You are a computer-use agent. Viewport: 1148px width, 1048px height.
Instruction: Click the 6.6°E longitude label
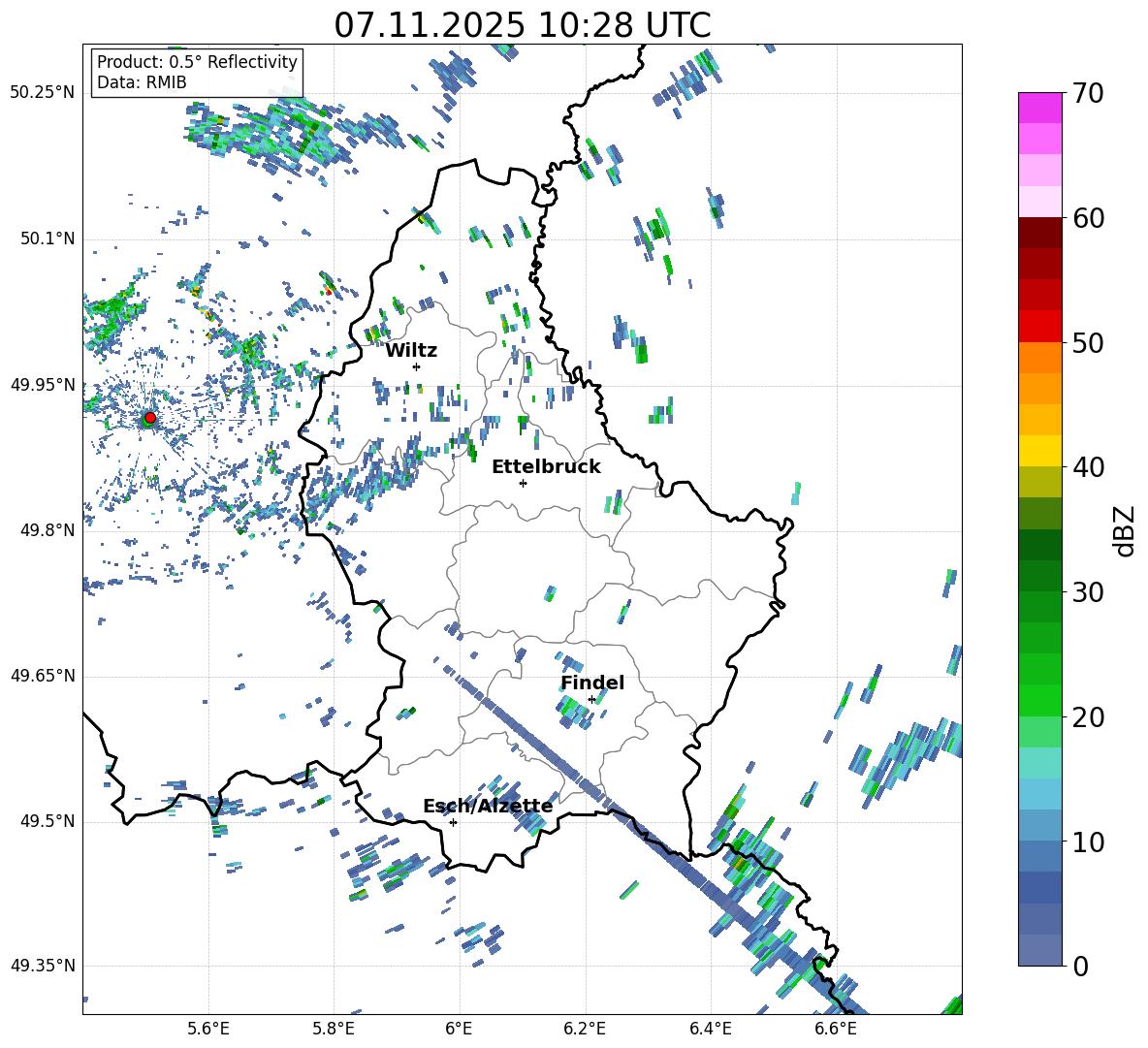click(x=836, y=1029)
